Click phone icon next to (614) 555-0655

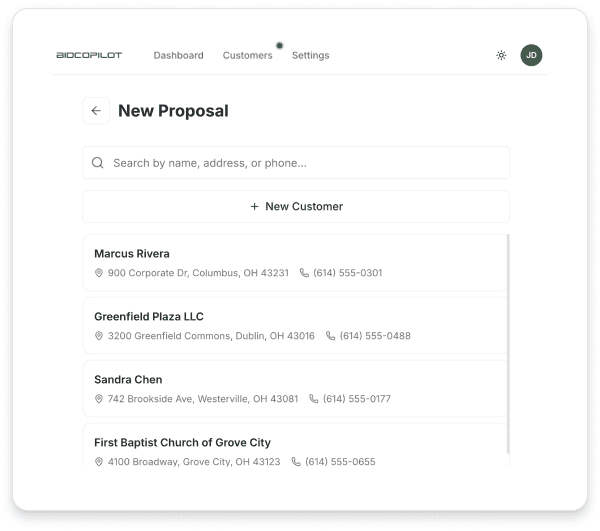(296, 461)
